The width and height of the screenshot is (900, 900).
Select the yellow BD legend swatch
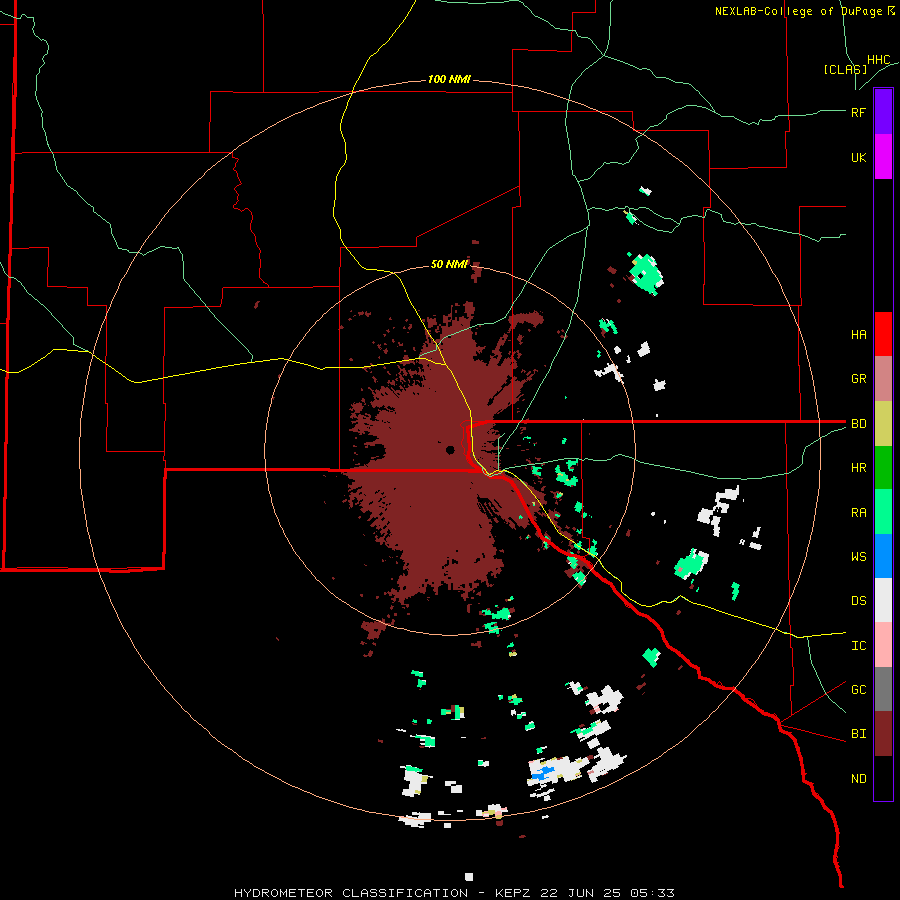883,424
